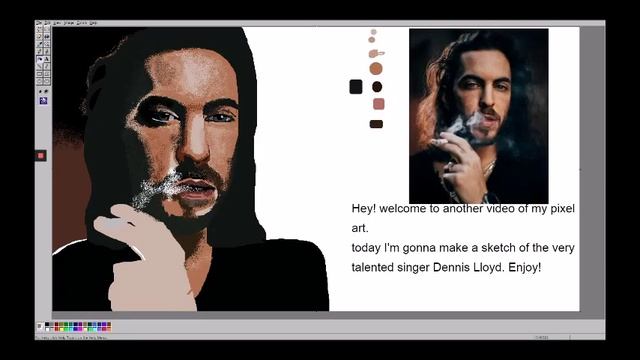Pick the Eraser tool
This screenshot has width=640, height=360.
coord(39,36)
